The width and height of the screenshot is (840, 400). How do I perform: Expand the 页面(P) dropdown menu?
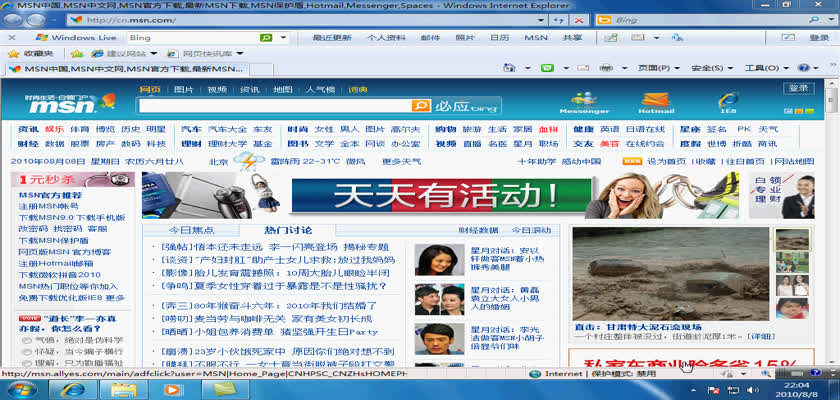click(653, 68)
